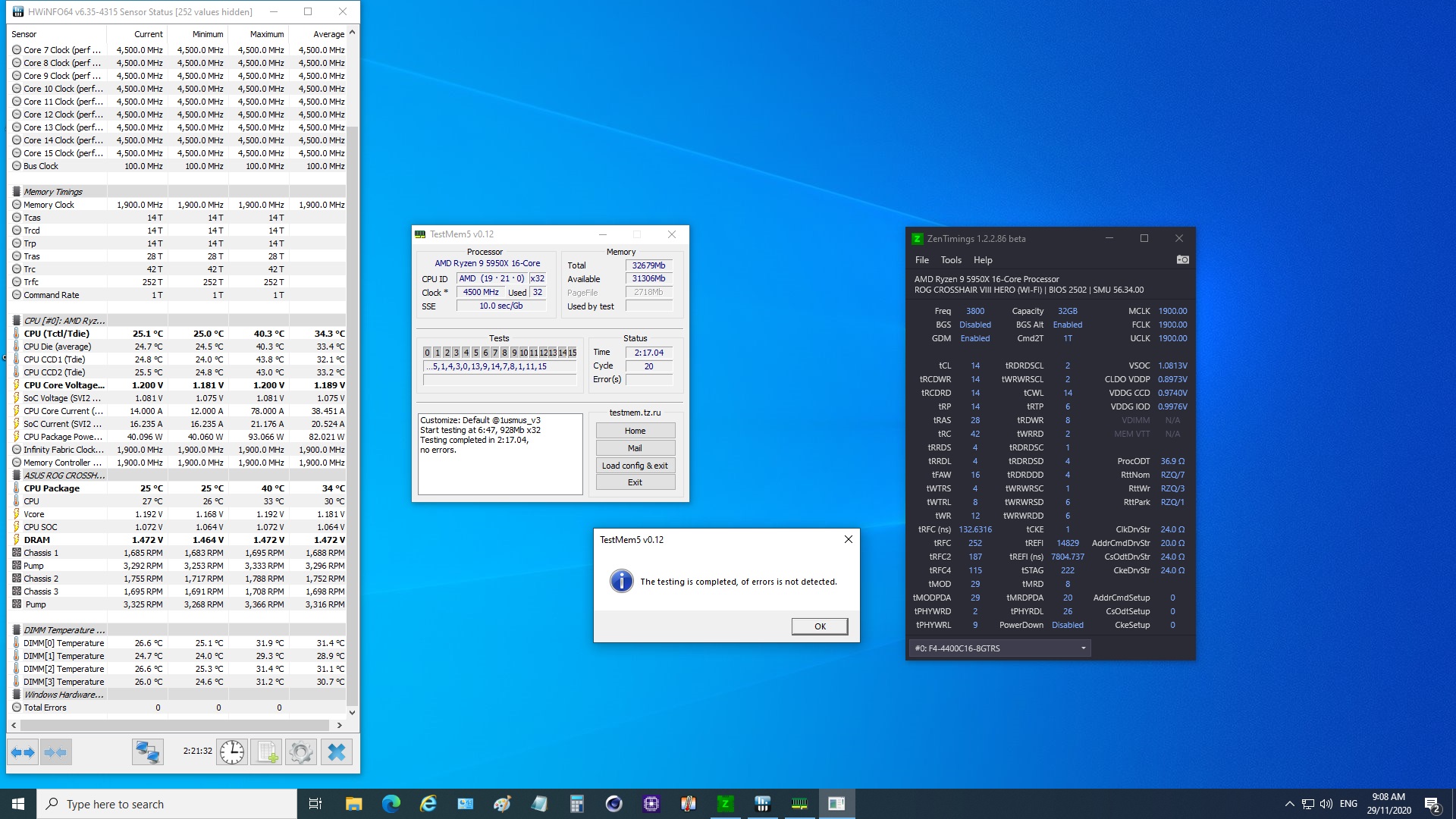
Task: Click taskbar search box
Action: pyautogui.click(x=167, y=804)
